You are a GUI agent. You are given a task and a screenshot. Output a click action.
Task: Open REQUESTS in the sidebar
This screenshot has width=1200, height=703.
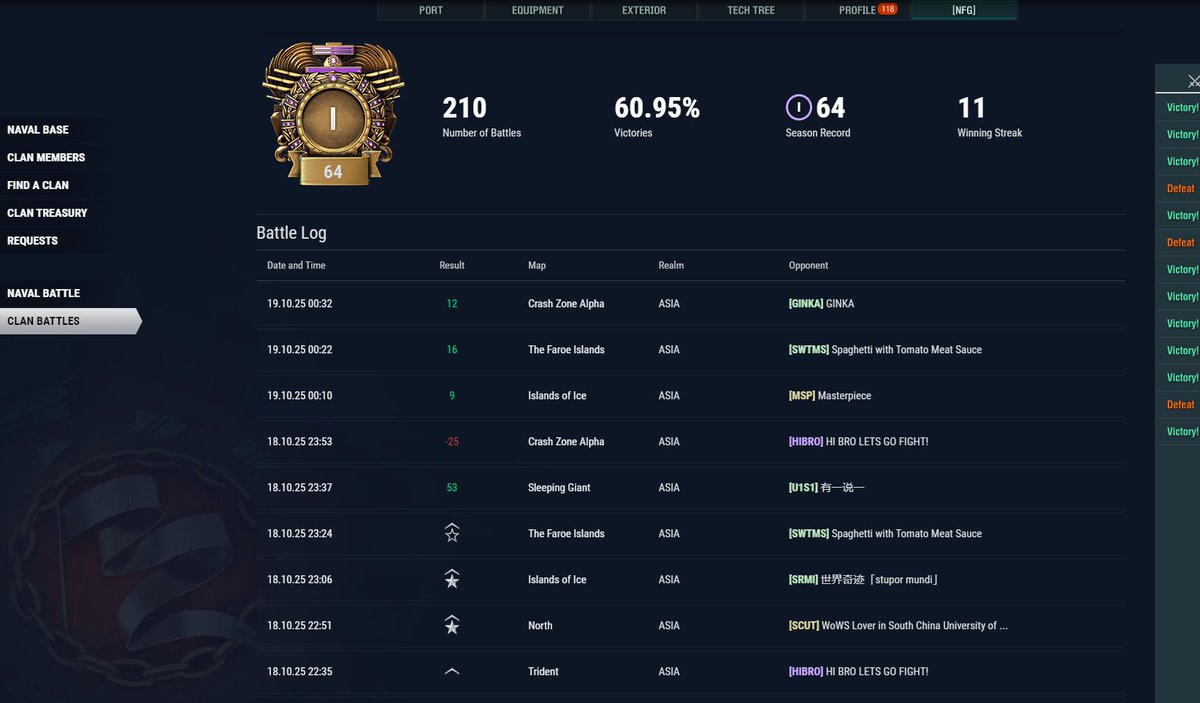click(32, 241)
